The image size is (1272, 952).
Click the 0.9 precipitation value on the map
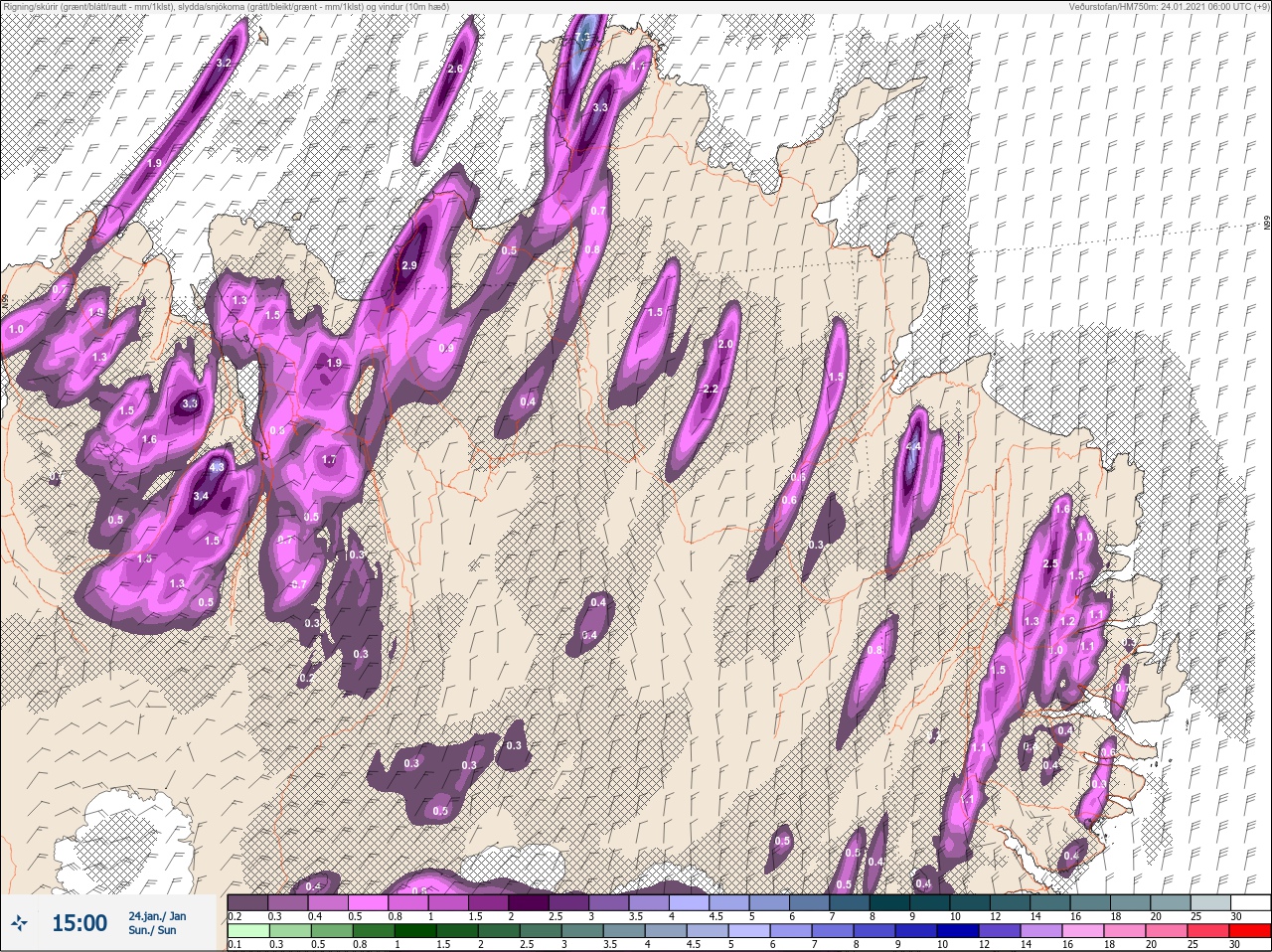click(446, 348)
